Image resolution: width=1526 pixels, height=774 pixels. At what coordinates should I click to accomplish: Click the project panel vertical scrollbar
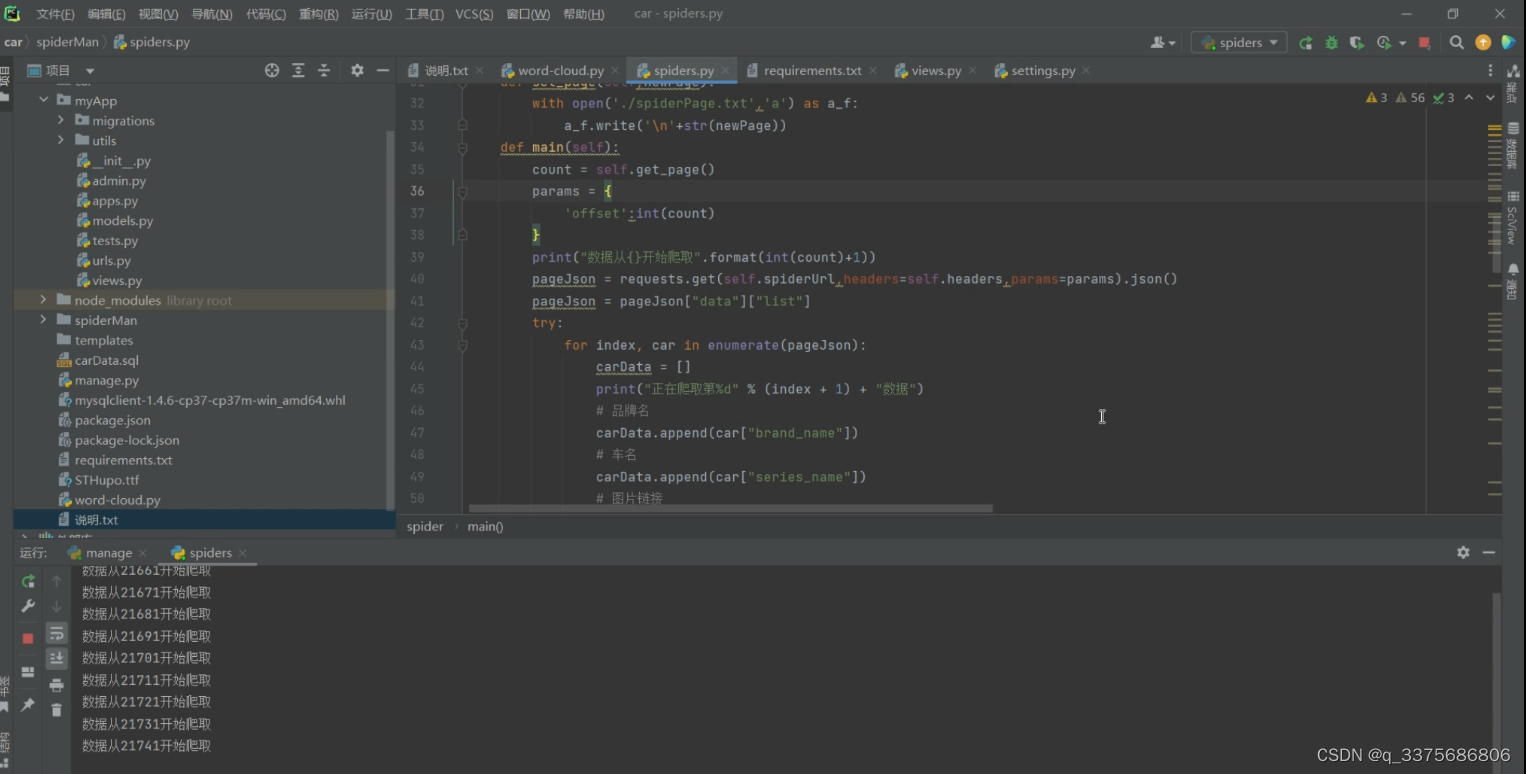[391, 320]
